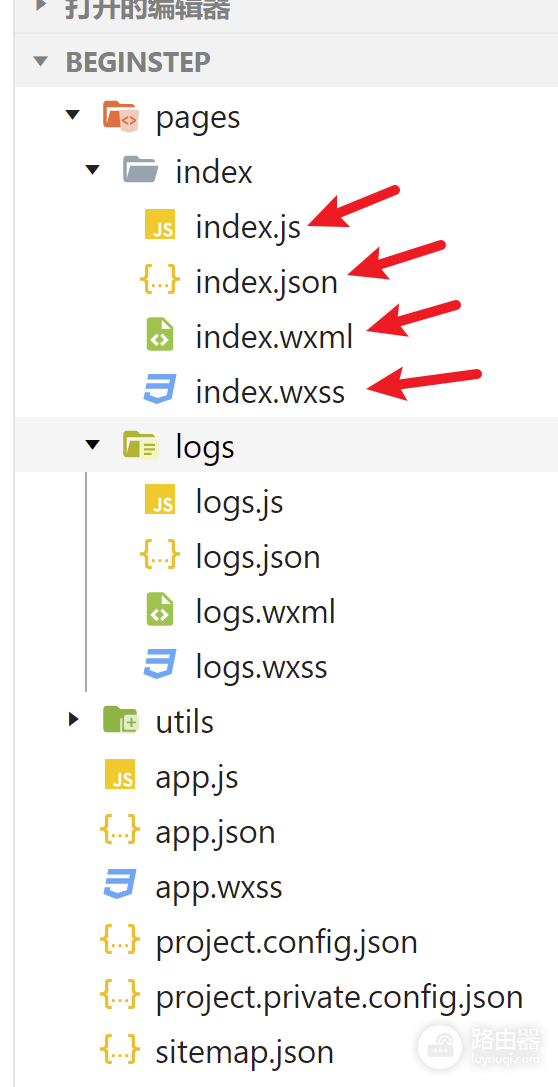Click the blue CSS icon for index.wxss
558x1087 pixels.
tap(160, 390)
